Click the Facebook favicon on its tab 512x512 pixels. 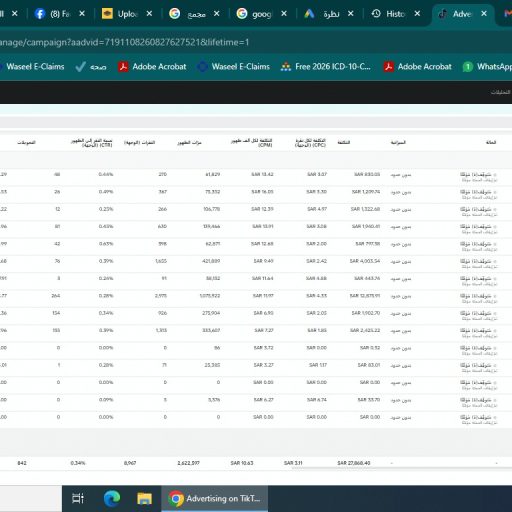[x=40, y=14]
